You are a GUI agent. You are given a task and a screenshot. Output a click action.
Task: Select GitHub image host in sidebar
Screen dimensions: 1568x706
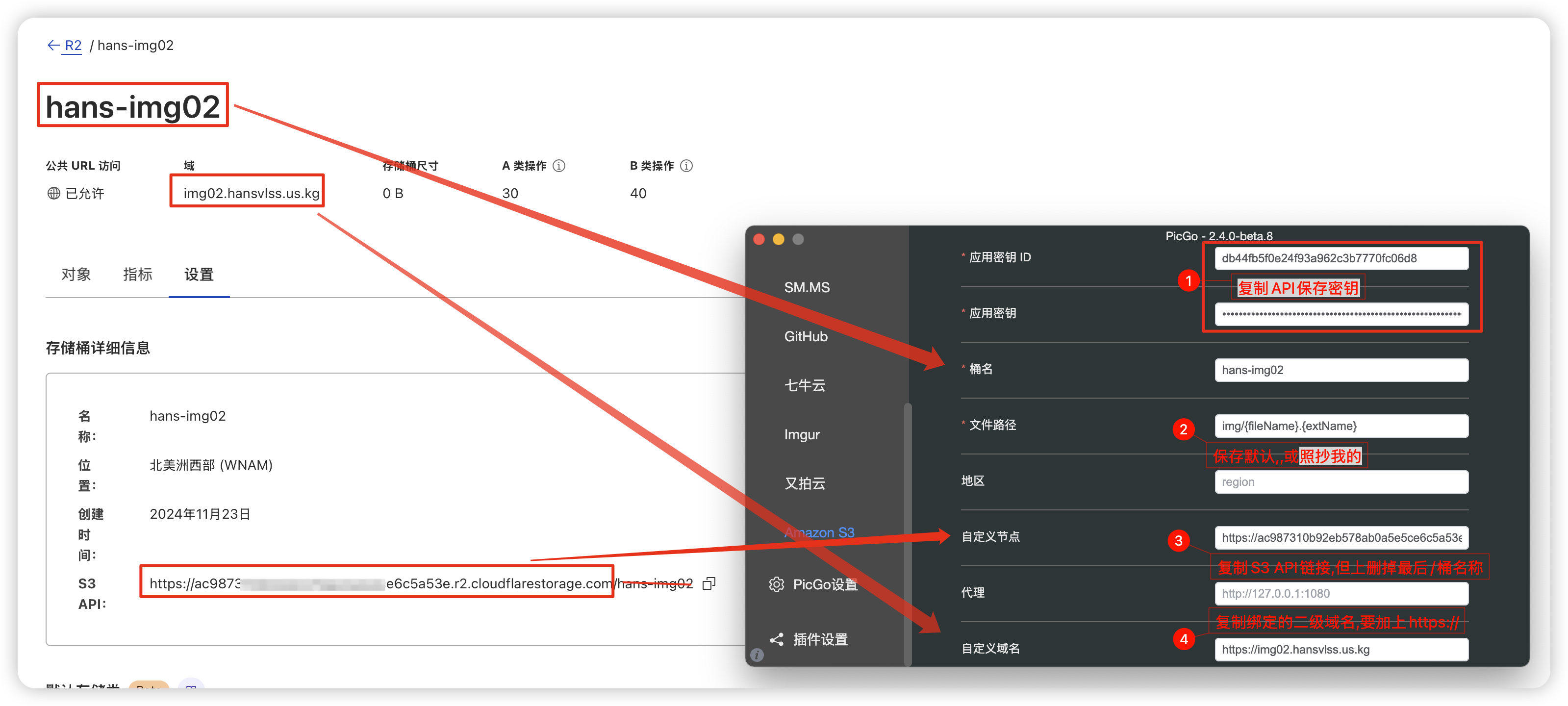click(x=805, y=336)
